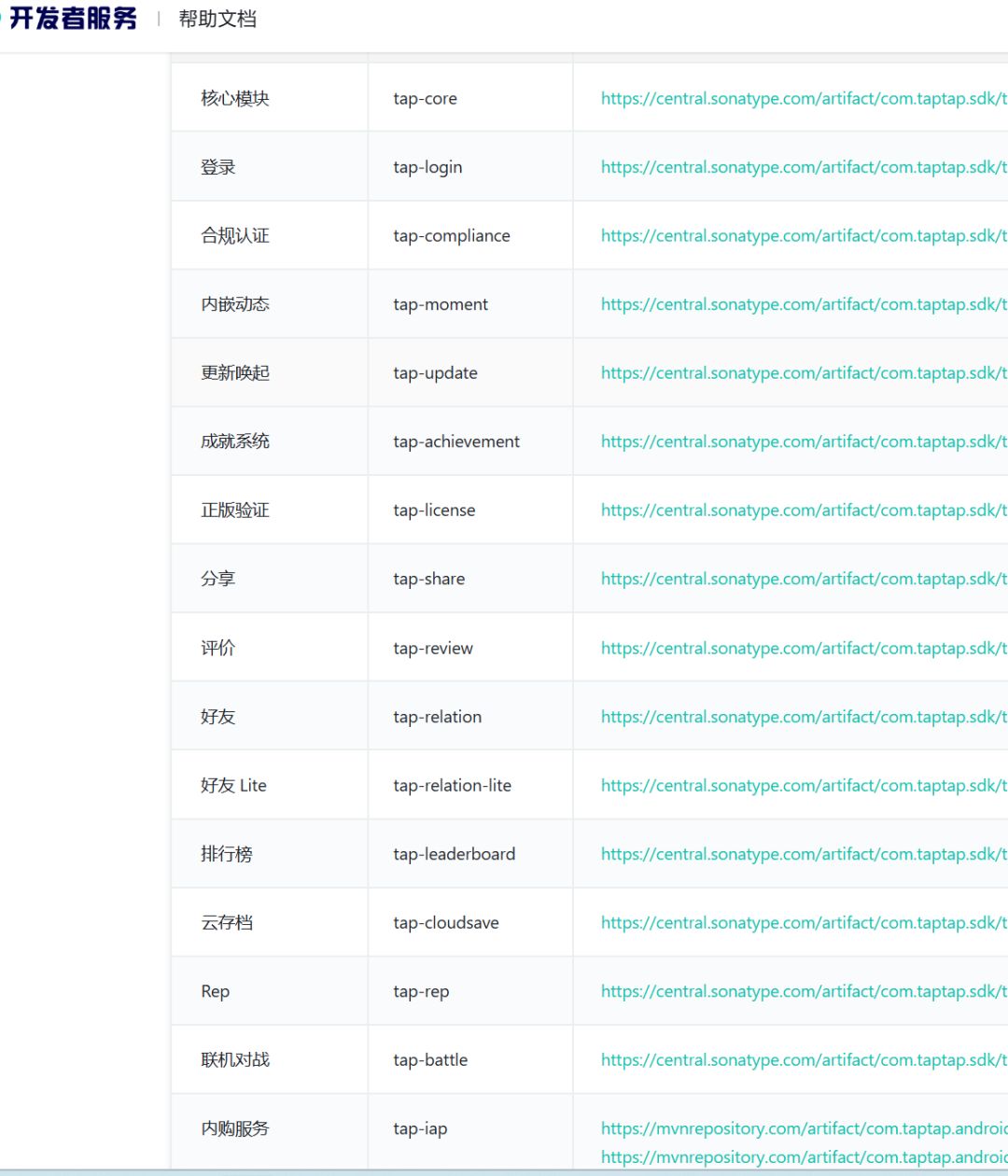This screenshot has width=1008, height=1176.
Task: Open the tap-battle Sonatype link
Action: point(804,1059)
